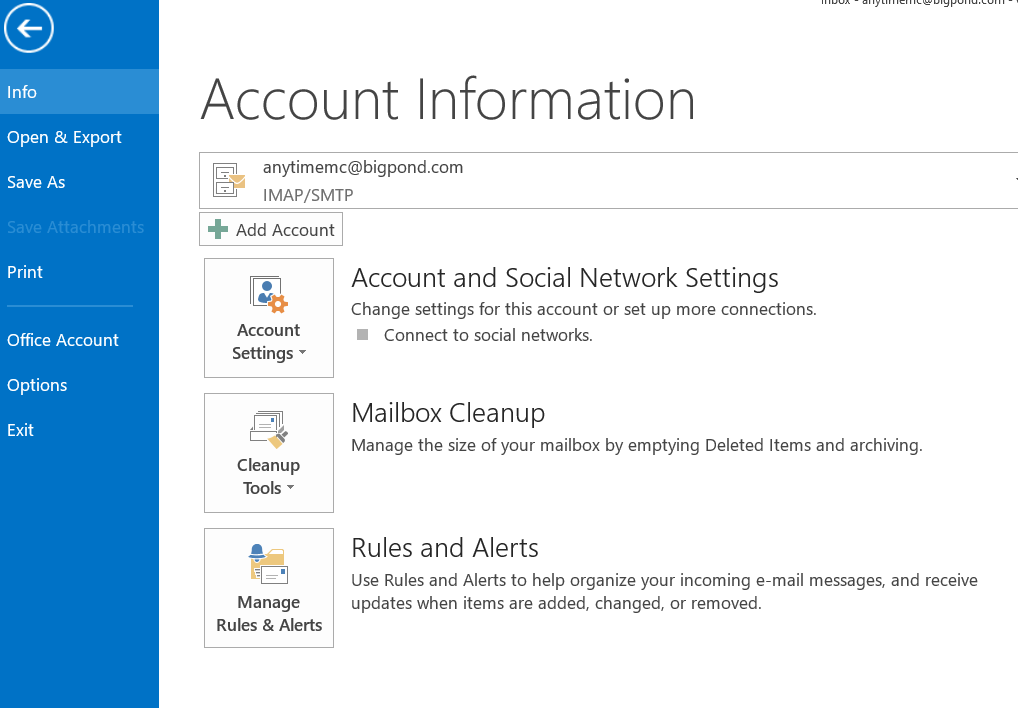Click the green plus icon on Add Account

[218, 229]
